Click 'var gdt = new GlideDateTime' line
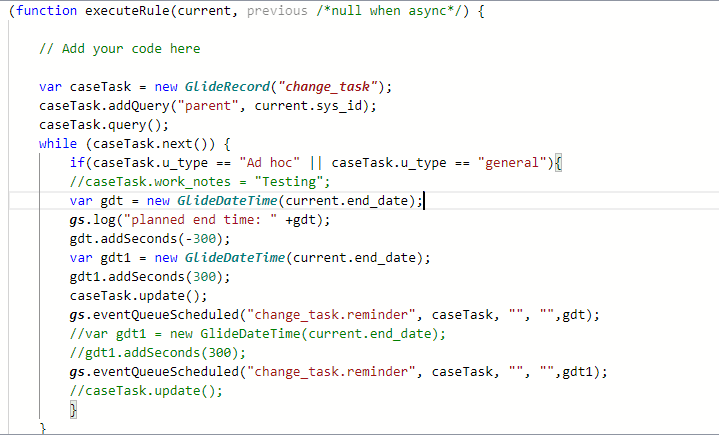The height and width of the screenshot is (439, 719). tap(246, 201)
